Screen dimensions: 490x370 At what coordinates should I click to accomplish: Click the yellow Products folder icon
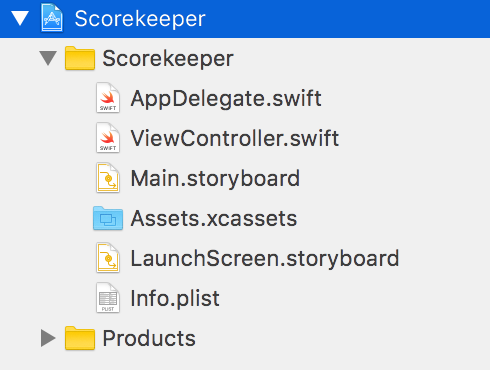tap(80, 338)
